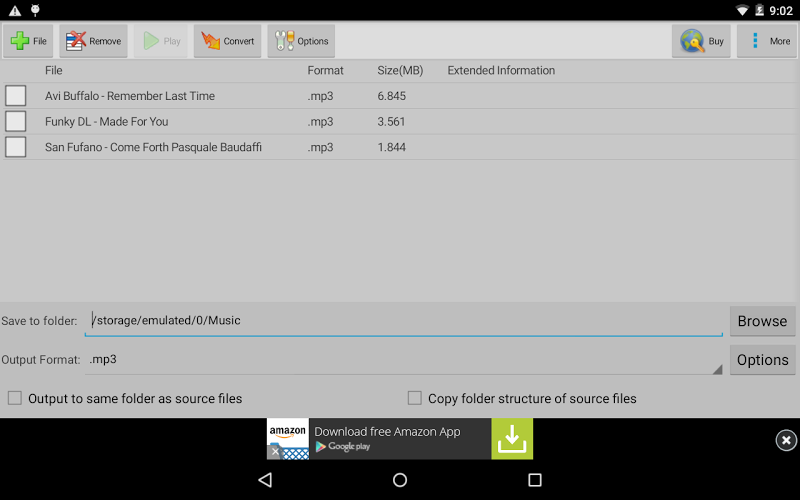The width and height of the screenshot is (800, 500).
Task: Tap the warning triangle in status bar
Action: pyautogui.click(x=15, y=10)
